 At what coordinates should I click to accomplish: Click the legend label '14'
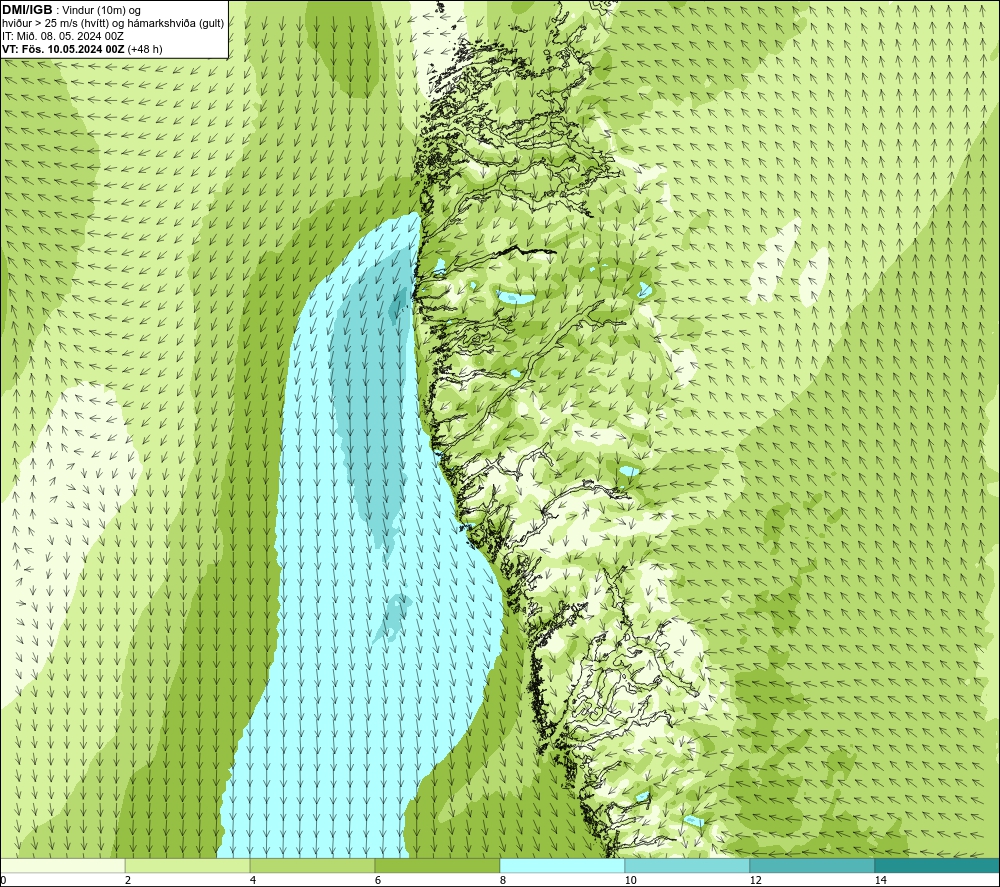pos(880,880)
